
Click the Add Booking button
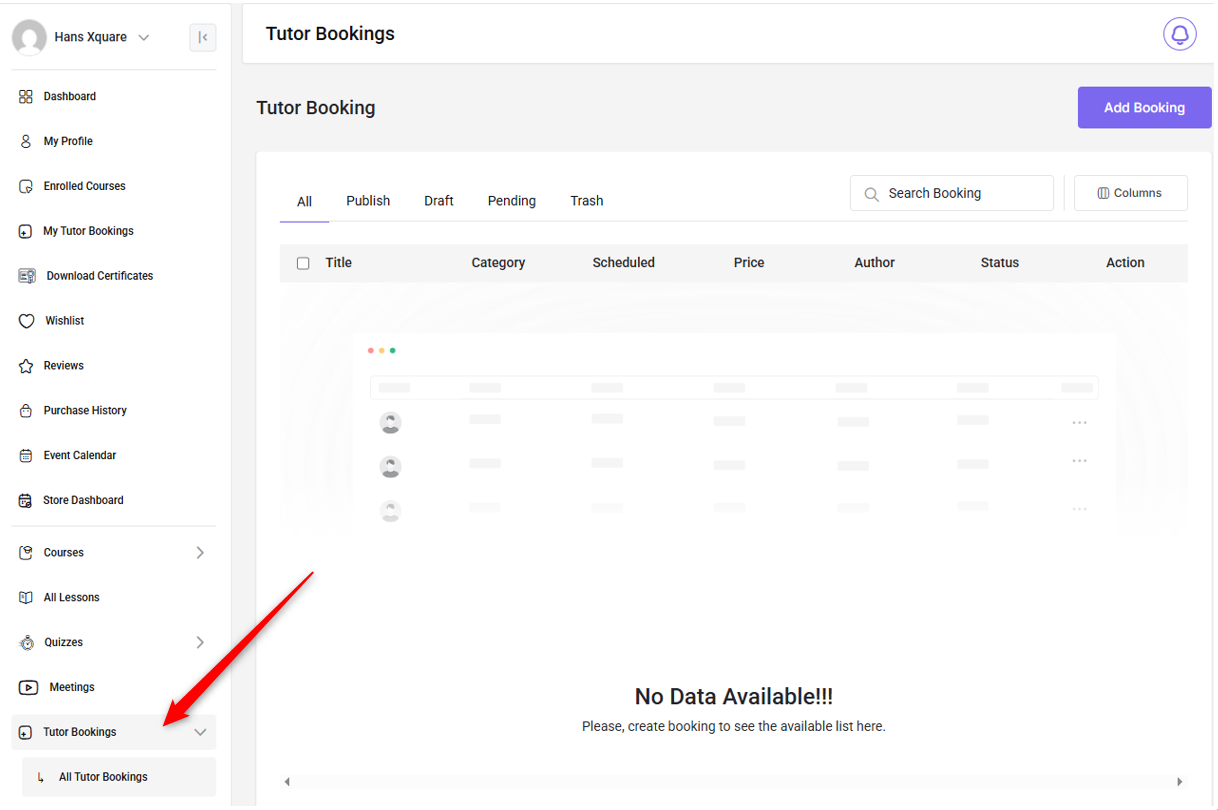tap(1144, 108)
